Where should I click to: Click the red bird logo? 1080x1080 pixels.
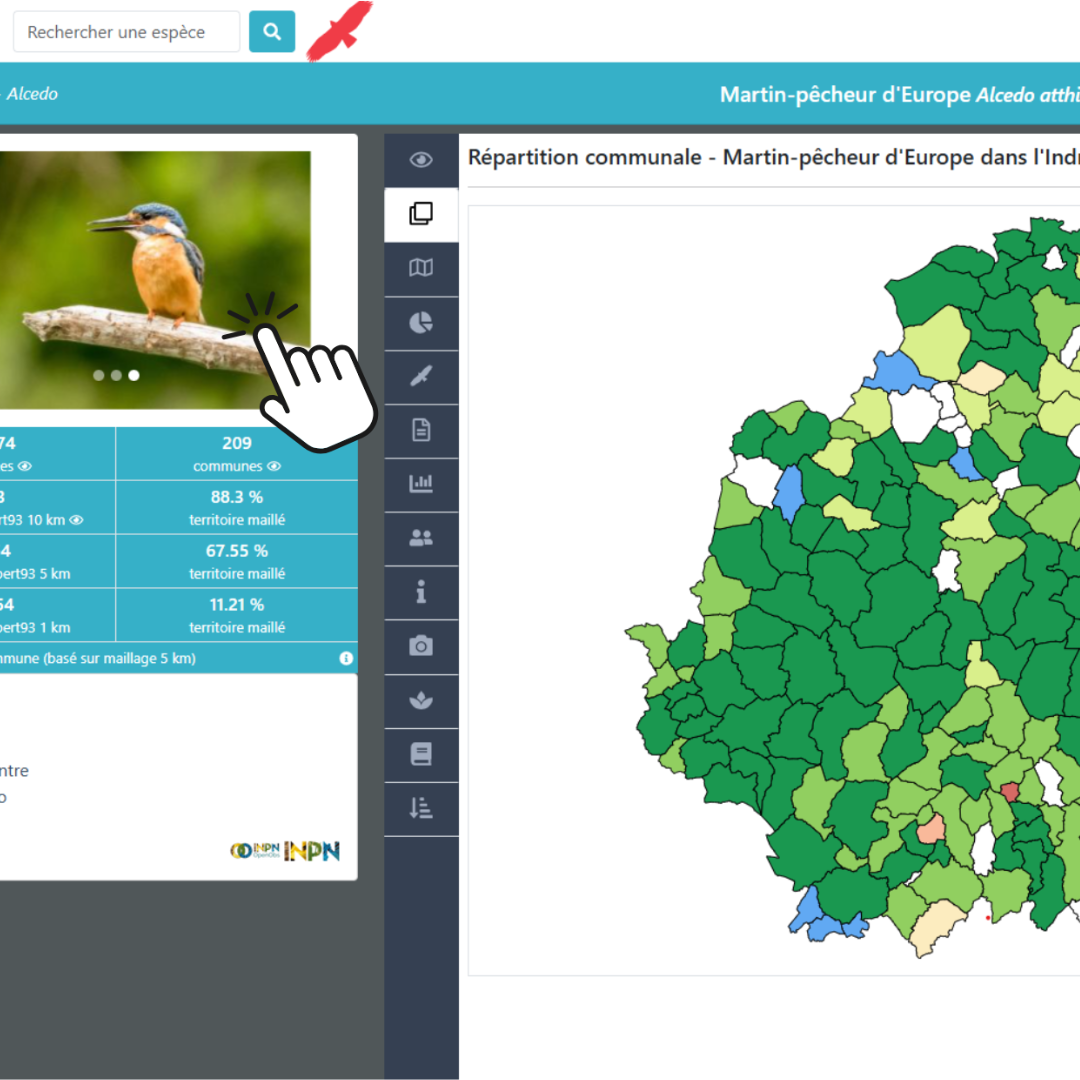coord(340,30)
